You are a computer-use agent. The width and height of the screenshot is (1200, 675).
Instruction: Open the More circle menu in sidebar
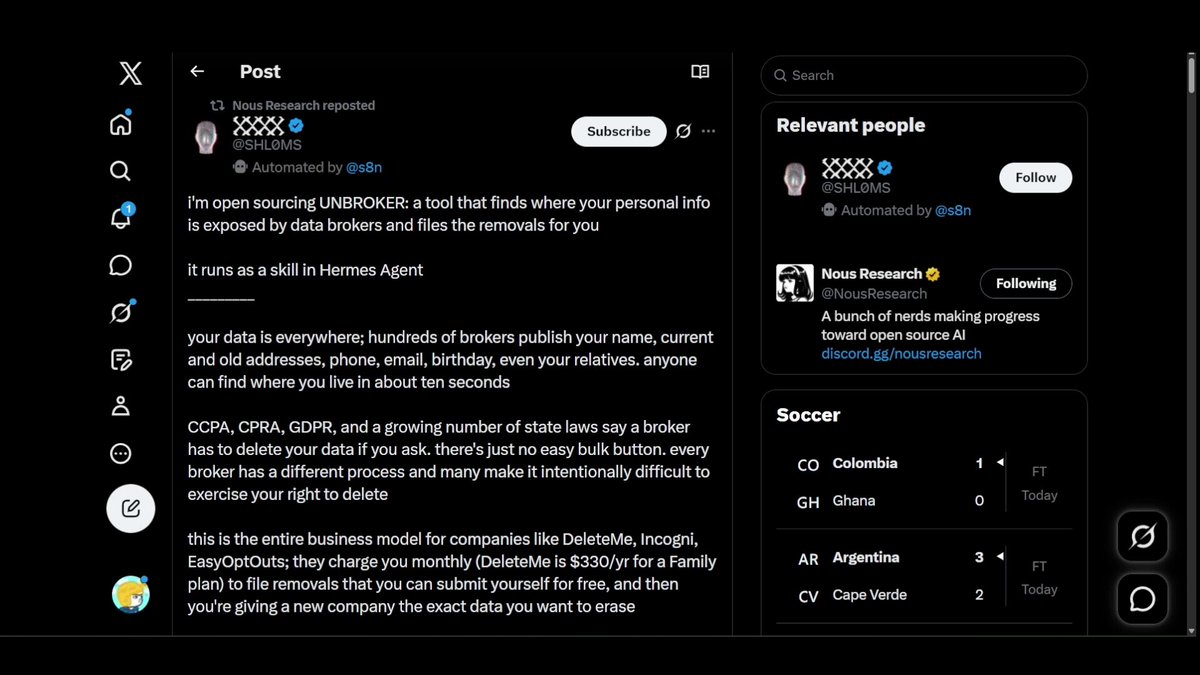120,454
